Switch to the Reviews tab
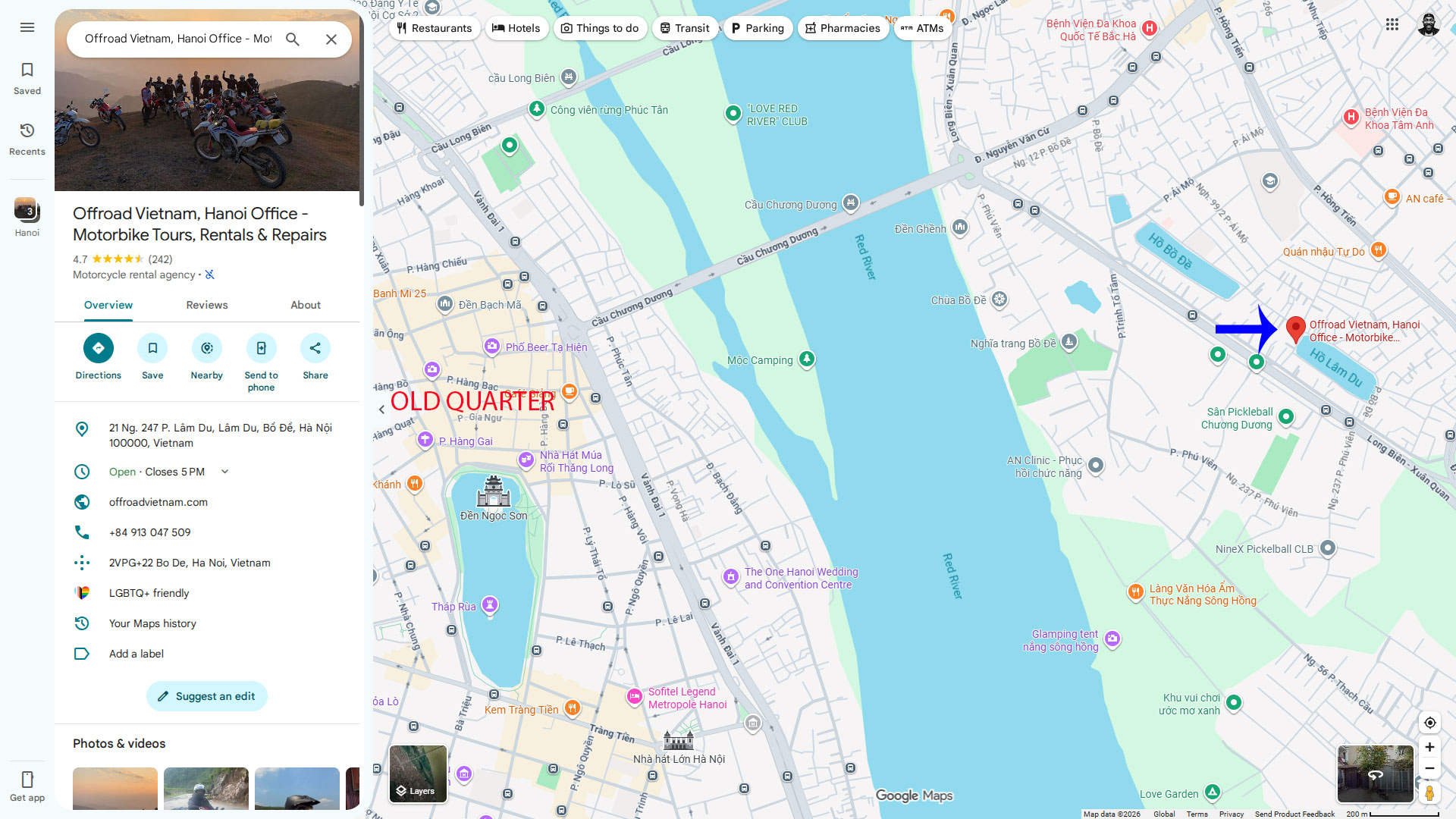The image size is (1456, 819). click(207, 305)
